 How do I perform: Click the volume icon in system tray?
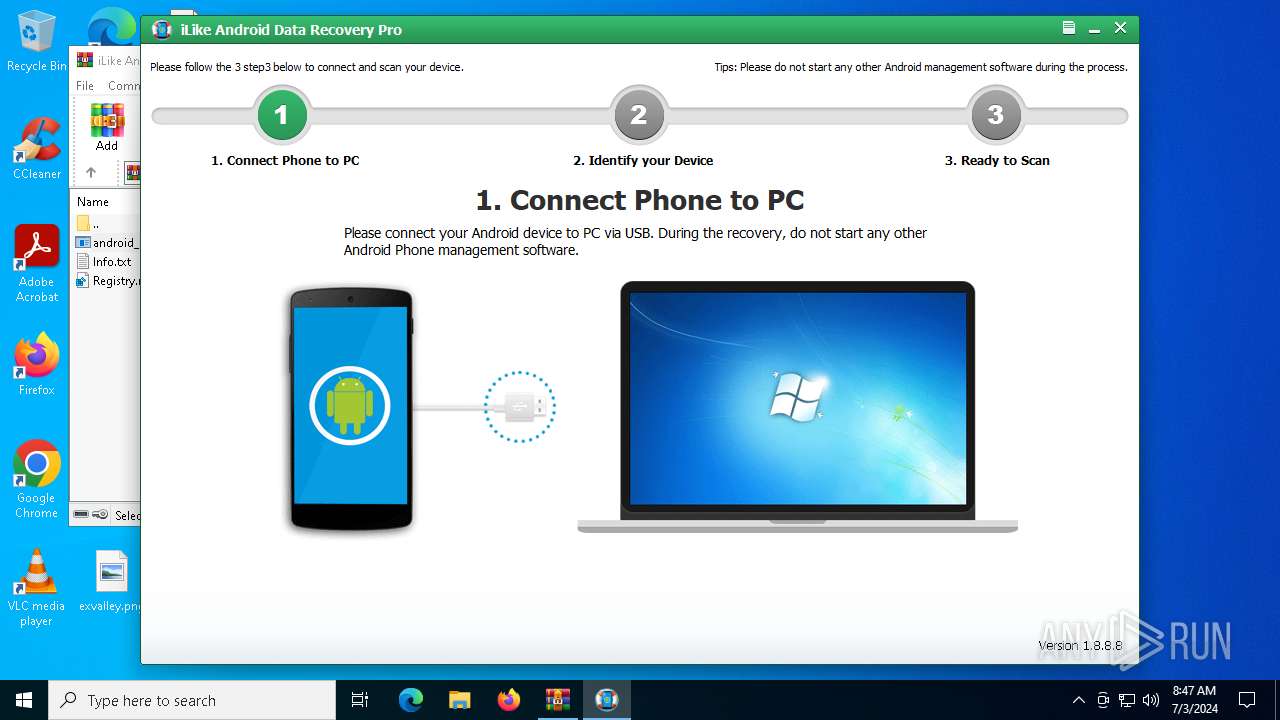(x=1151, y=700)
